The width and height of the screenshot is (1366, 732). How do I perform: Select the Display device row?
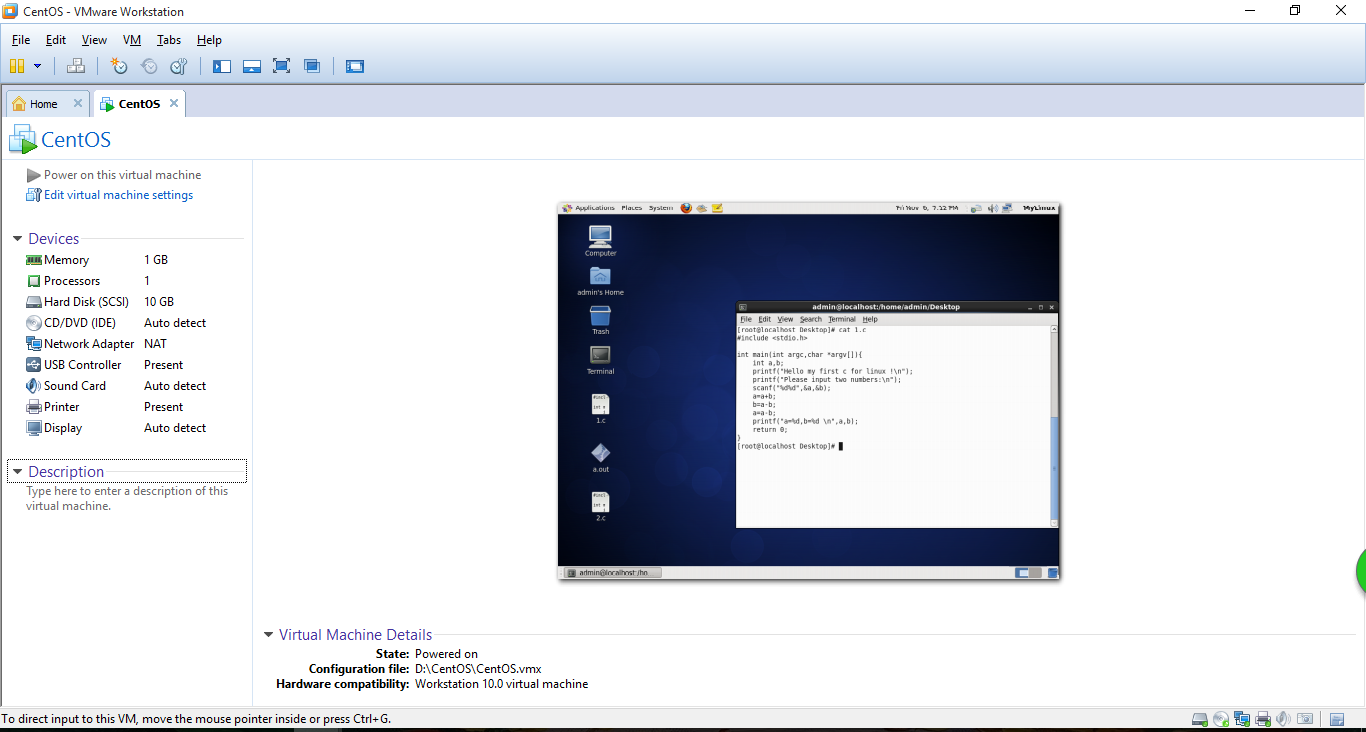tap(134, 428)
